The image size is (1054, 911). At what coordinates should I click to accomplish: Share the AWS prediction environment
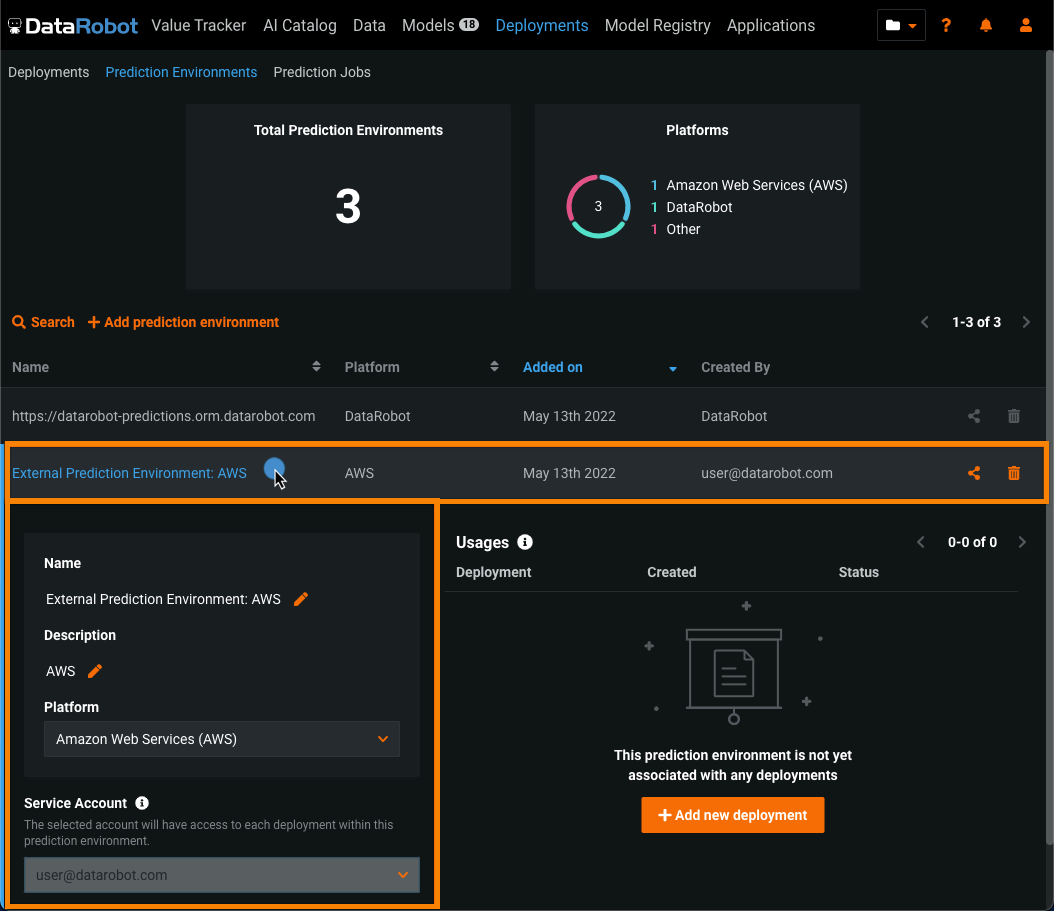pos(974,473)
